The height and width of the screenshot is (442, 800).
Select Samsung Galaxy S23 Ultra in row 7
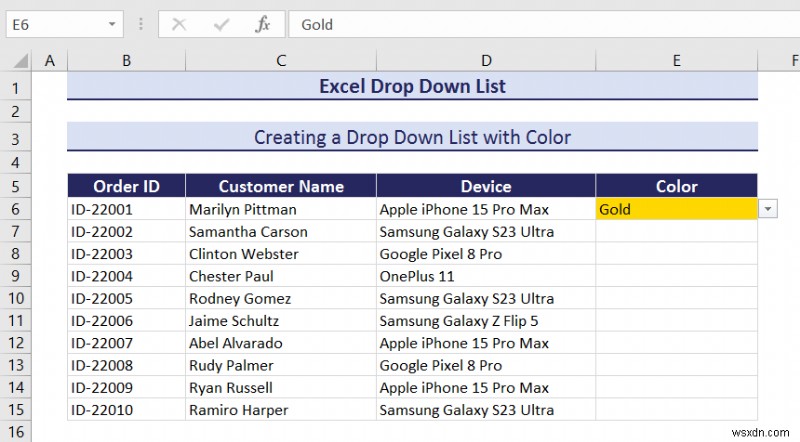pyautogui.click(x=486, y=232)
